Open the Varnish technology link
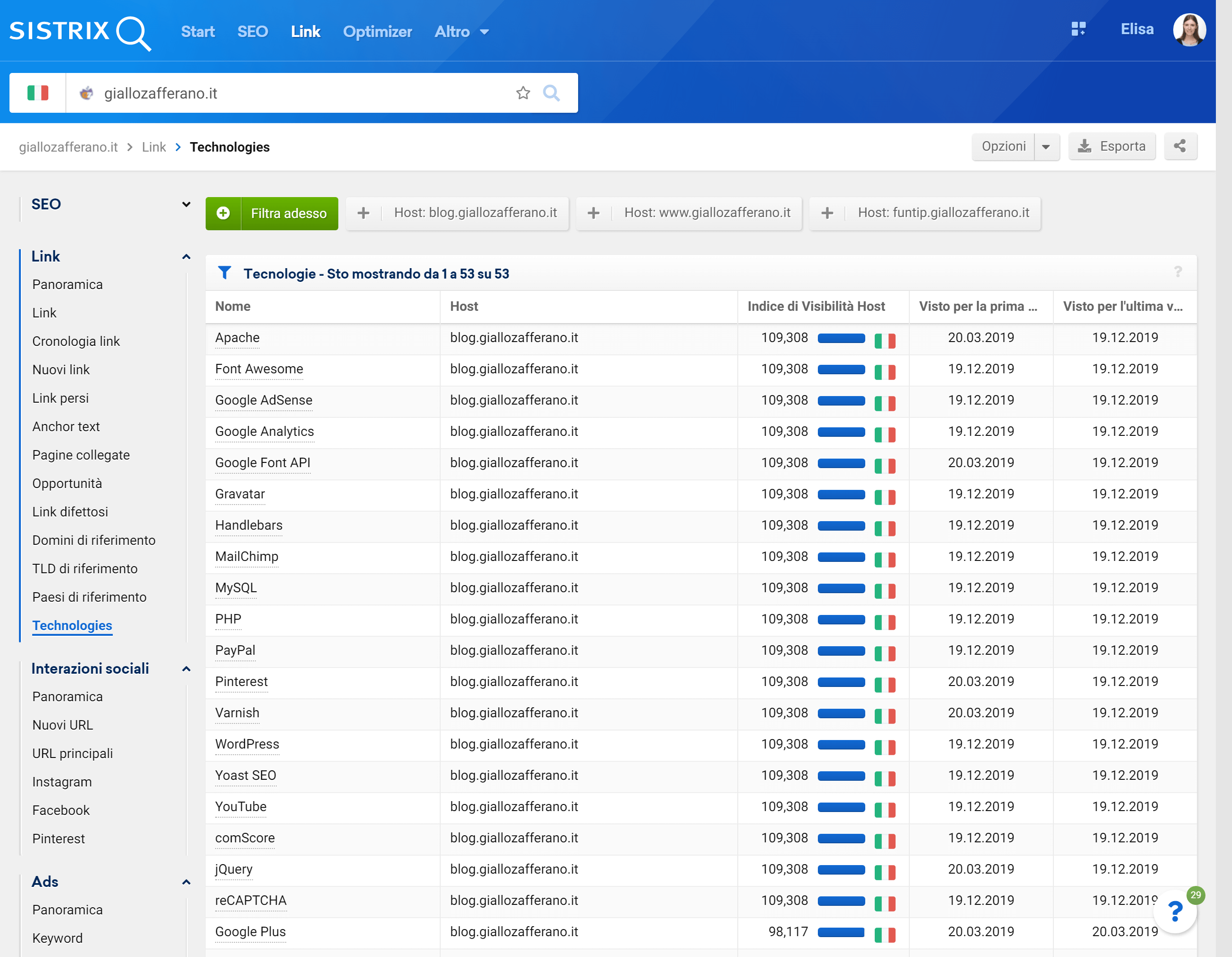This screenshot has height=957, width=1232. point(237,713)
